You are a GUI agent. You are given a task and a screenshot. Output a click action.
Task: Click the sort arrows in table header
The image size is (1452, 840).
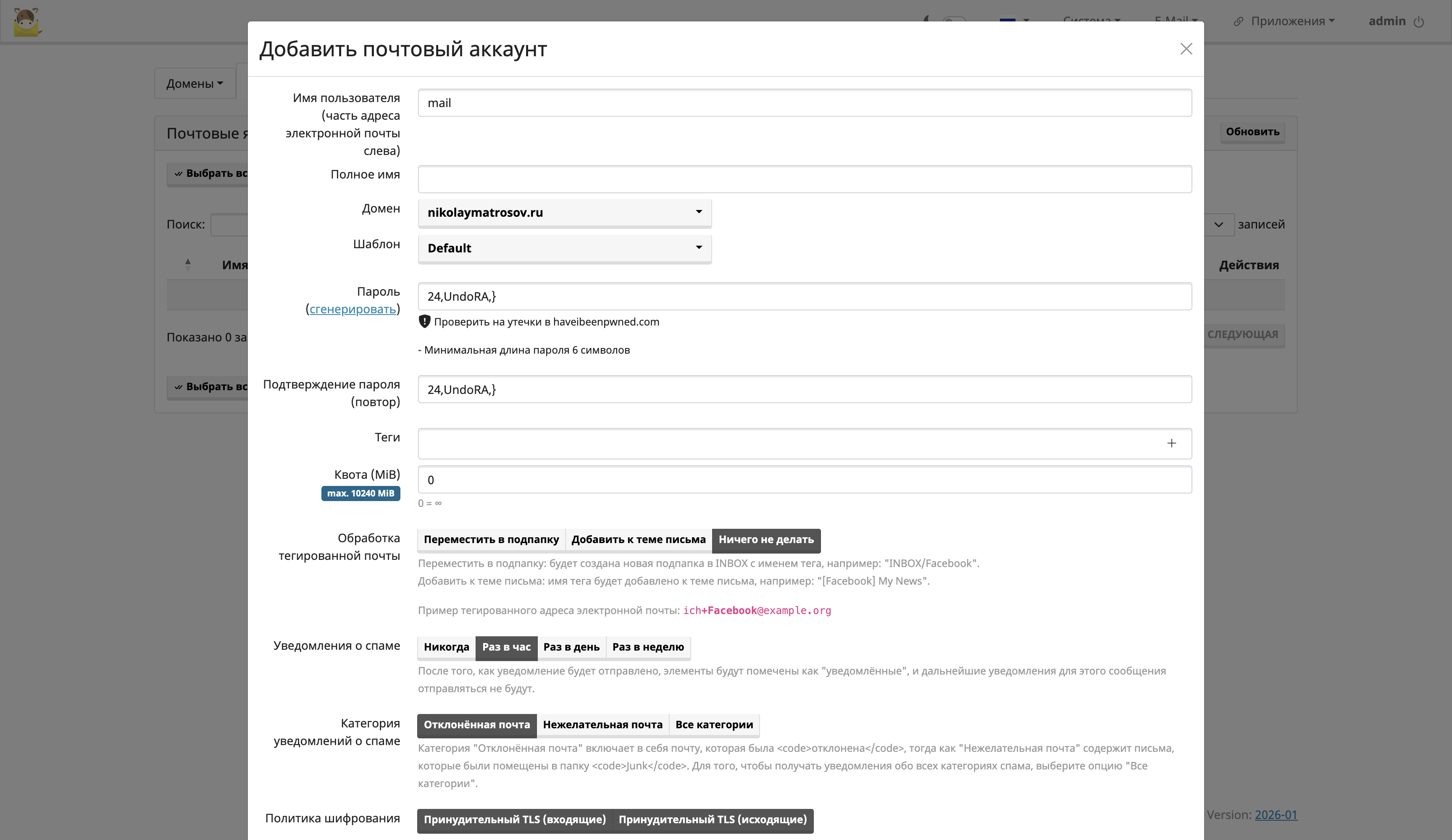point(188,265)
